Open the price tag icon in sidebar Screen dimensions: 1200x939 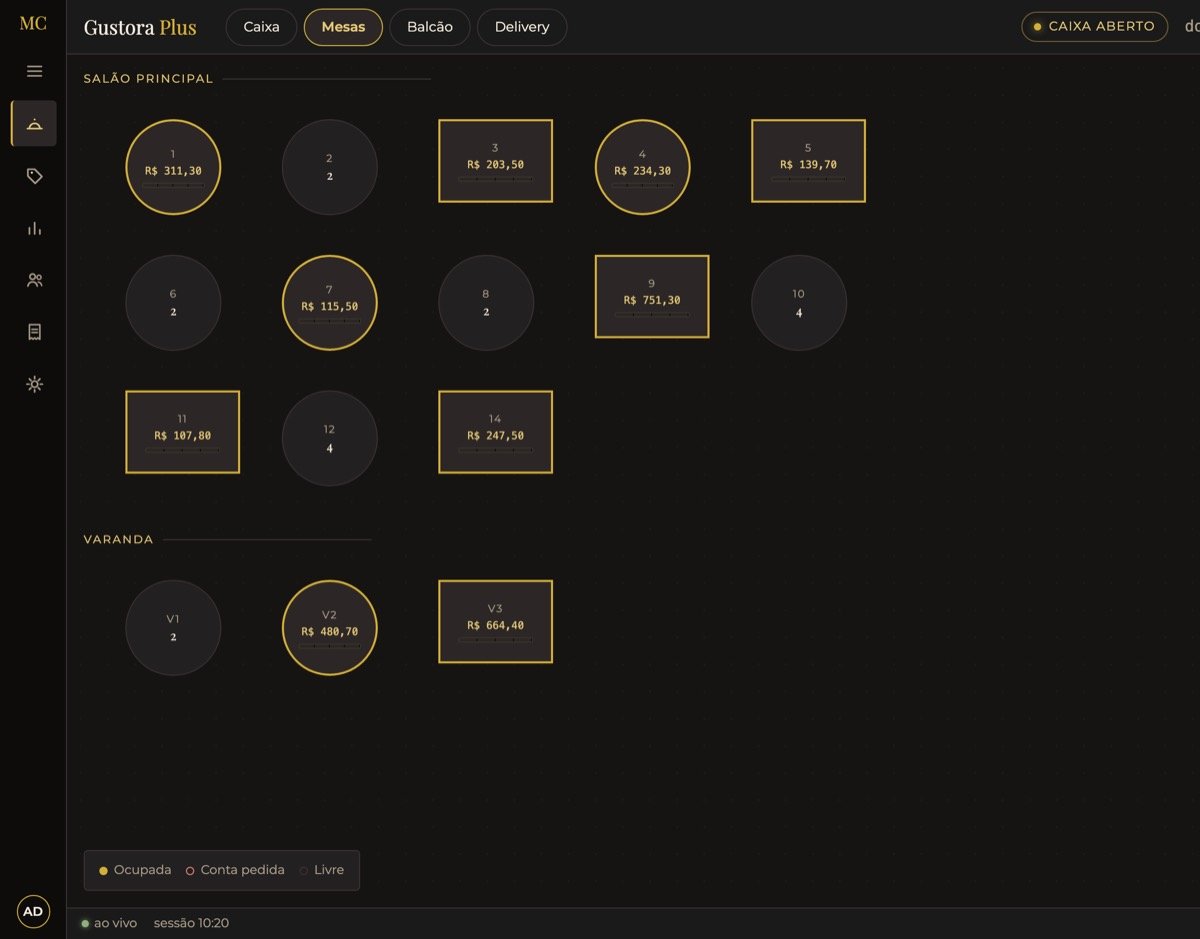pos(34,176)
